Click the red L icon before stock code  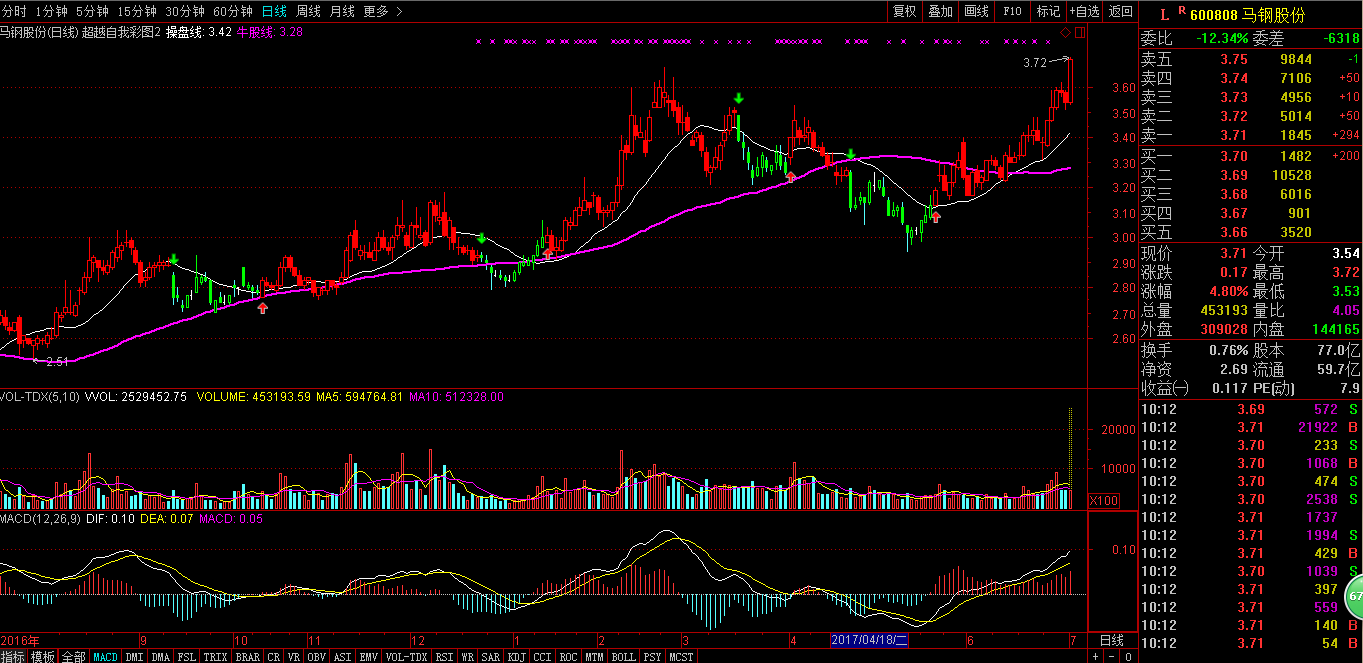pyautogui.click(x=1162, y=14)
